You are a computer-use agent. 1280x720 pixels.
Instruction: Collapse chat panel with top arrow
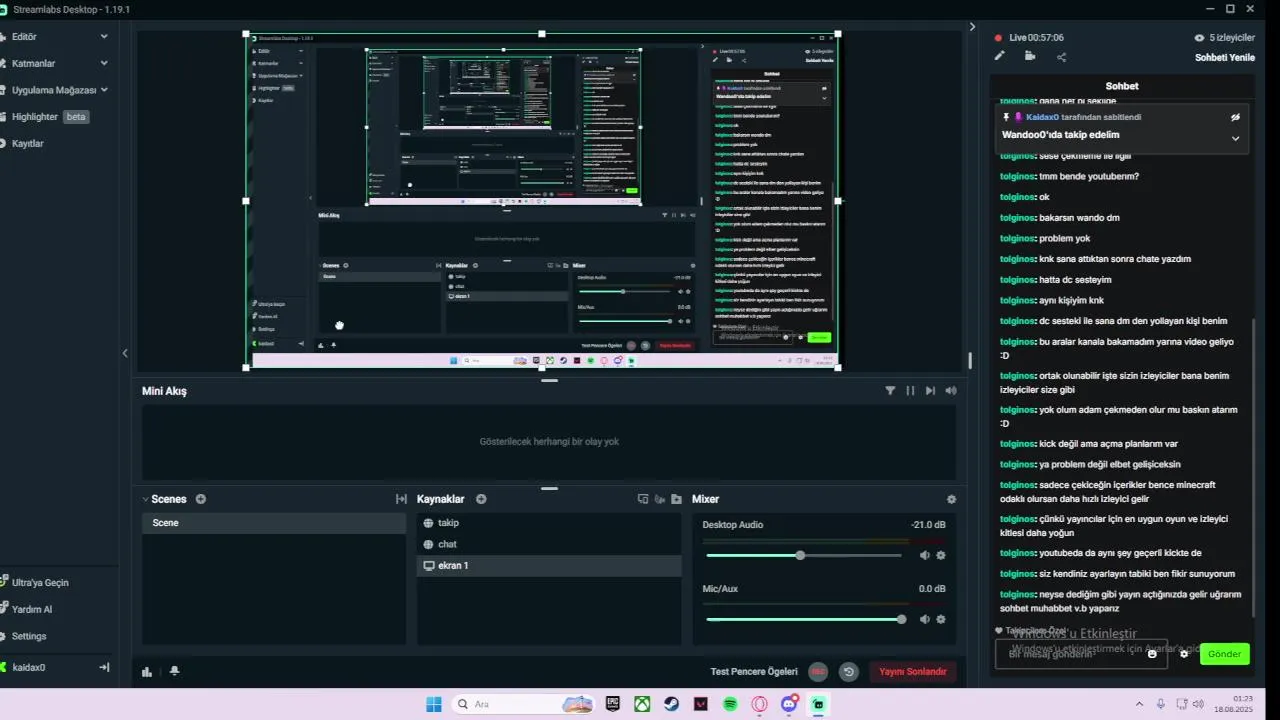point(972,27)
